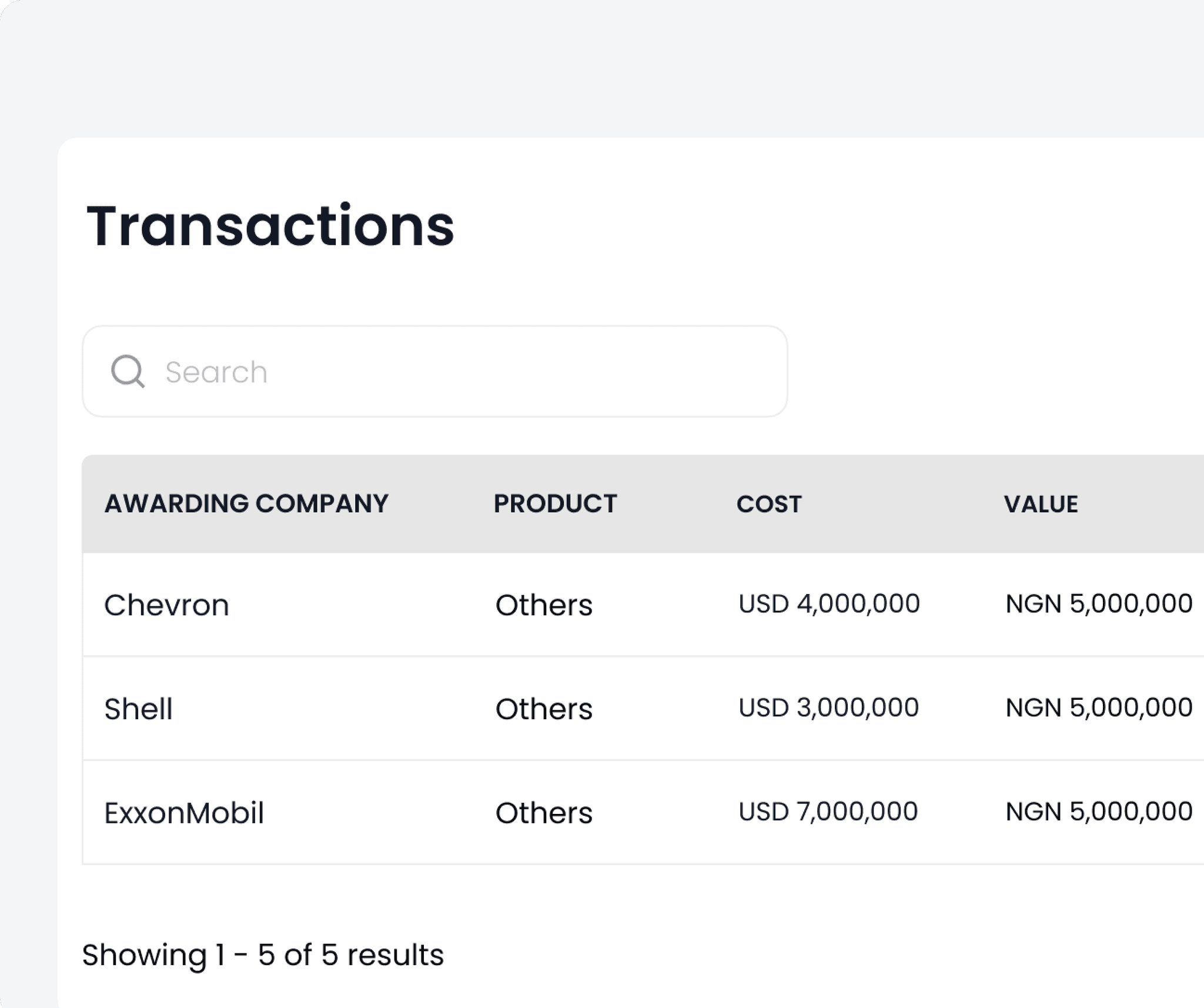Sort by the VALUE column header
The image size is (1204, 1008).
[1041, 503]
